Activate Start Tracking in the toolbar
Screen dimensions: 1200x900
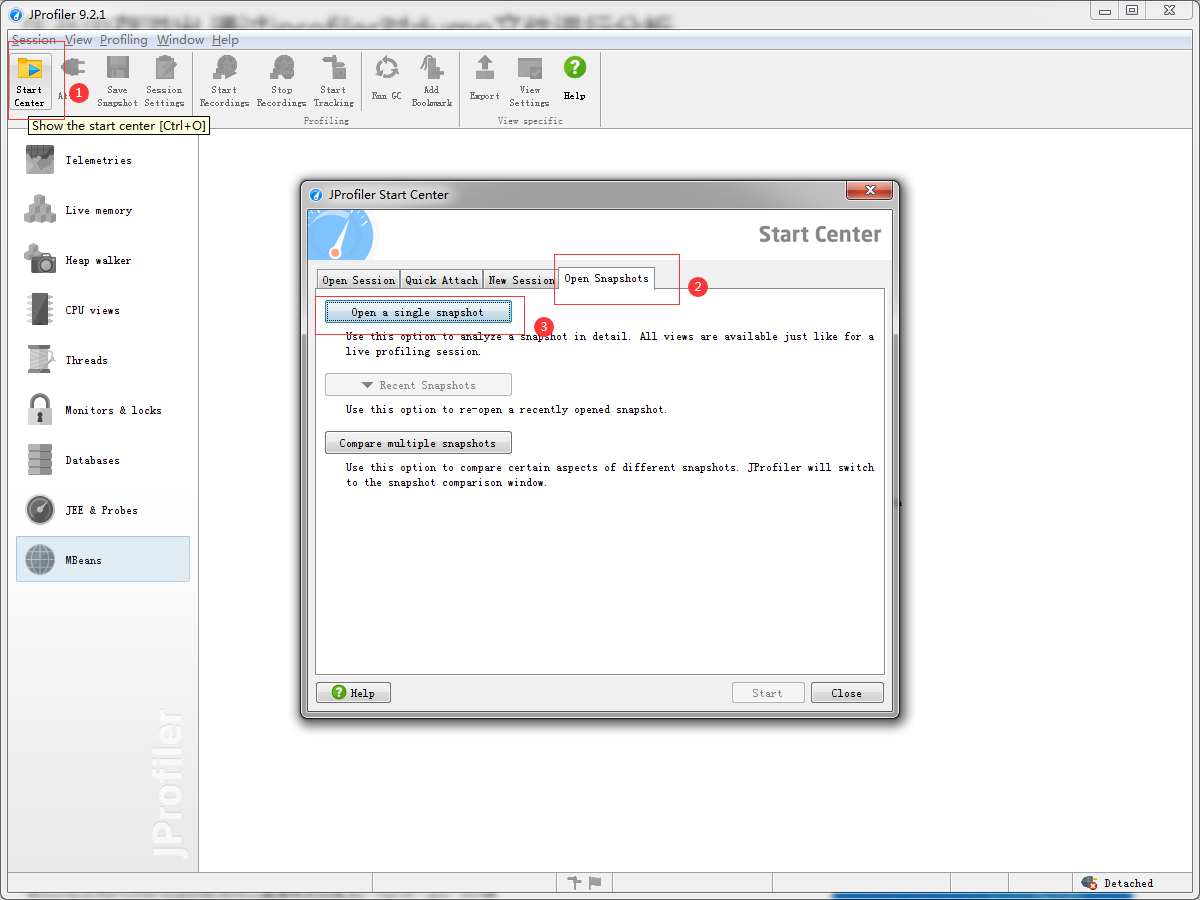tap(333, 80)
